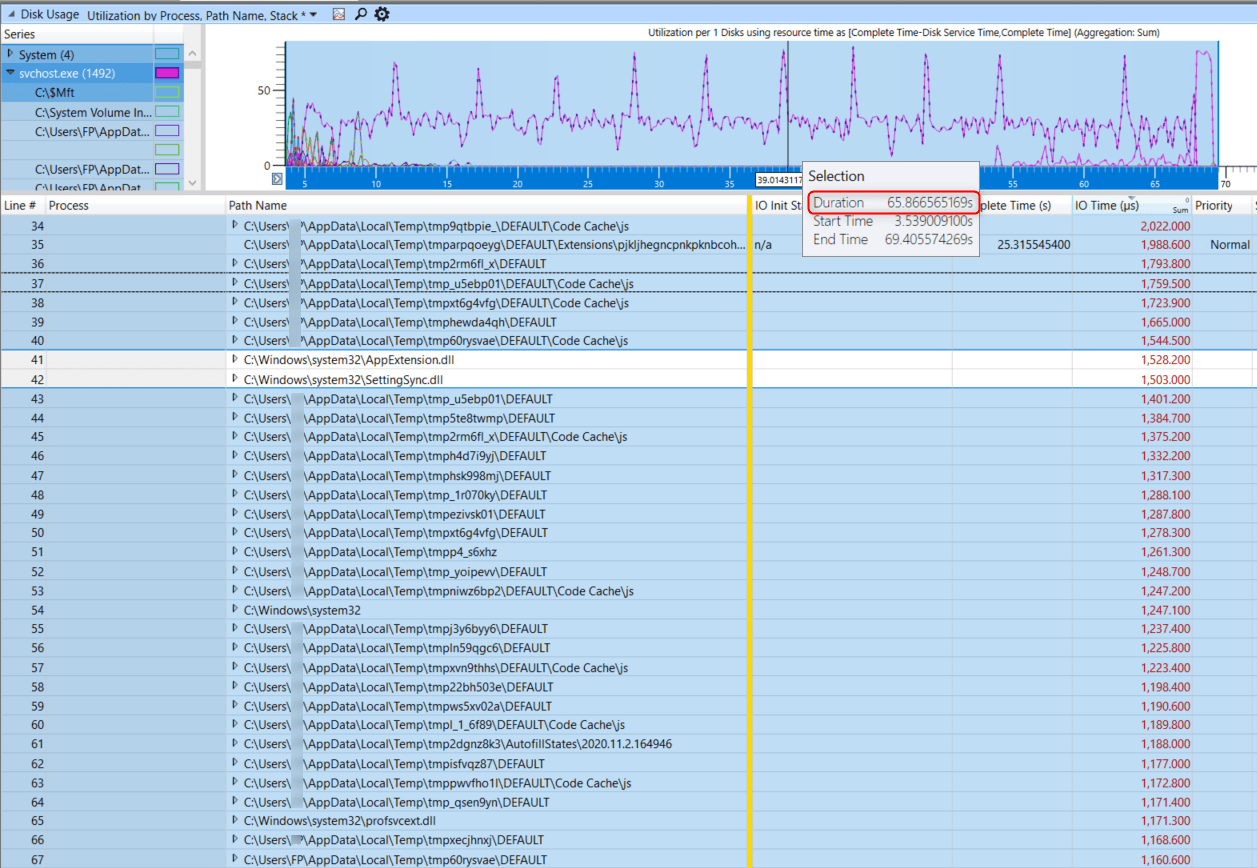Expand row 36 tmp2rm6fl_x DEFAULT path
Viewport: 1257px width, 868px height.
[236, 263]
